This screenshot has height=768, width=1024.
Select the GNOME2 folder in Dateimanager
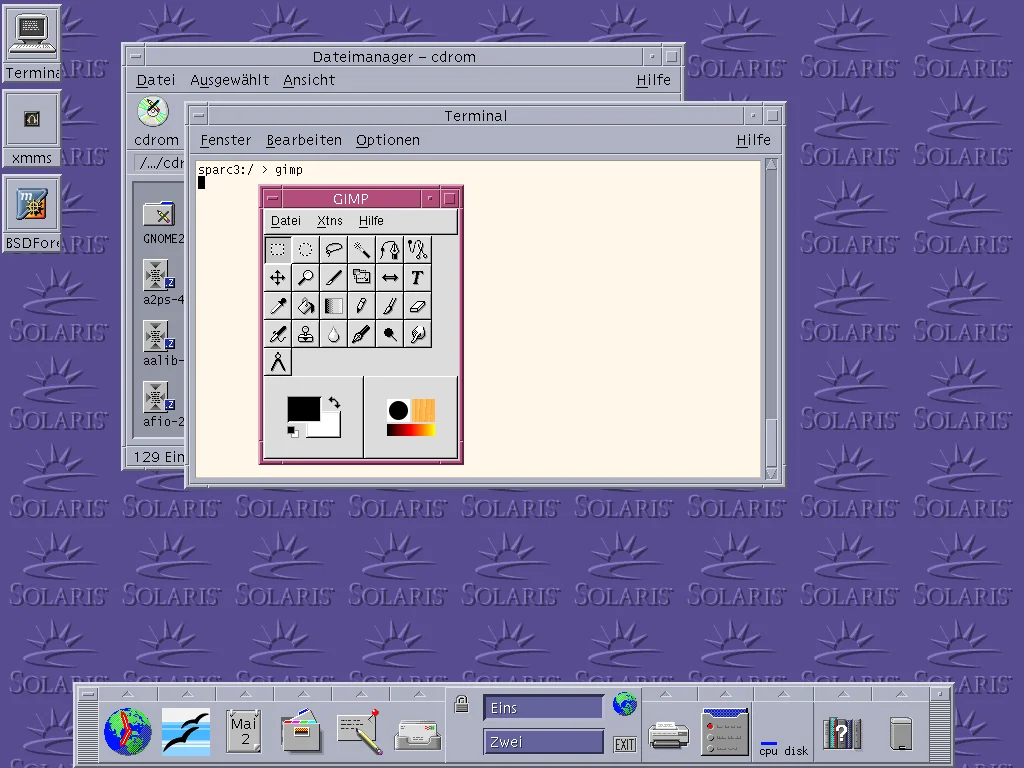pyautogui.click(x=163, y=223)
